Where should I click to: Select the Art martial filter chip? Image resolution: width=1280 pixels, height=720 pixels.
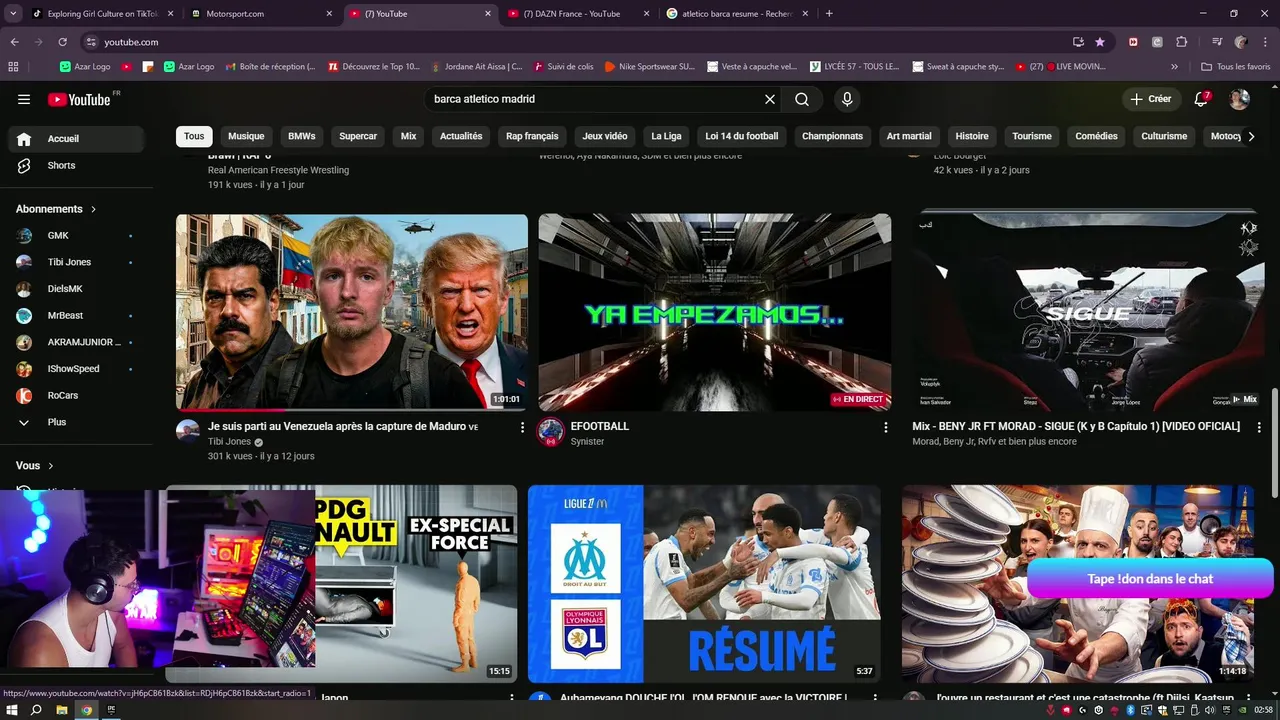pos(909,136)
